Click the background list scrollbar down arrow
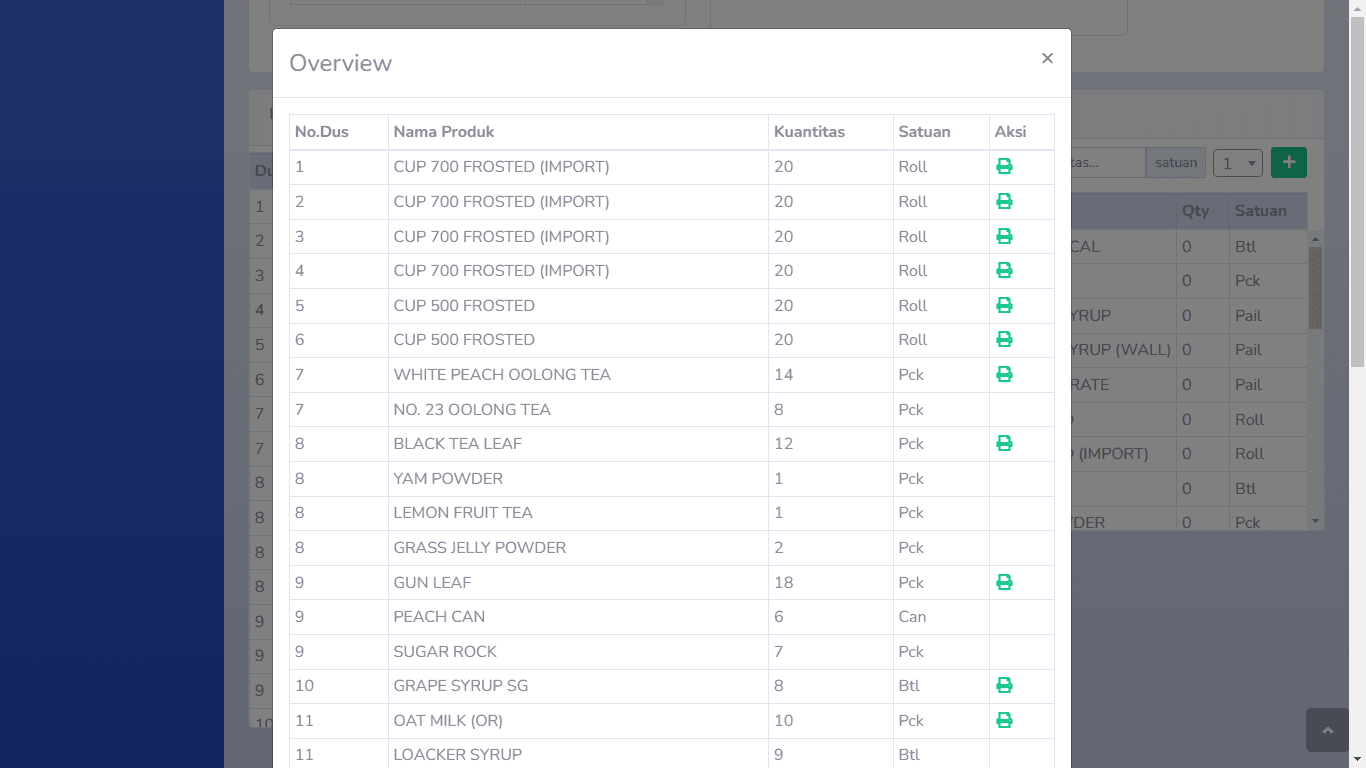The image size is (1366, 768). [x=1315, y=522]
